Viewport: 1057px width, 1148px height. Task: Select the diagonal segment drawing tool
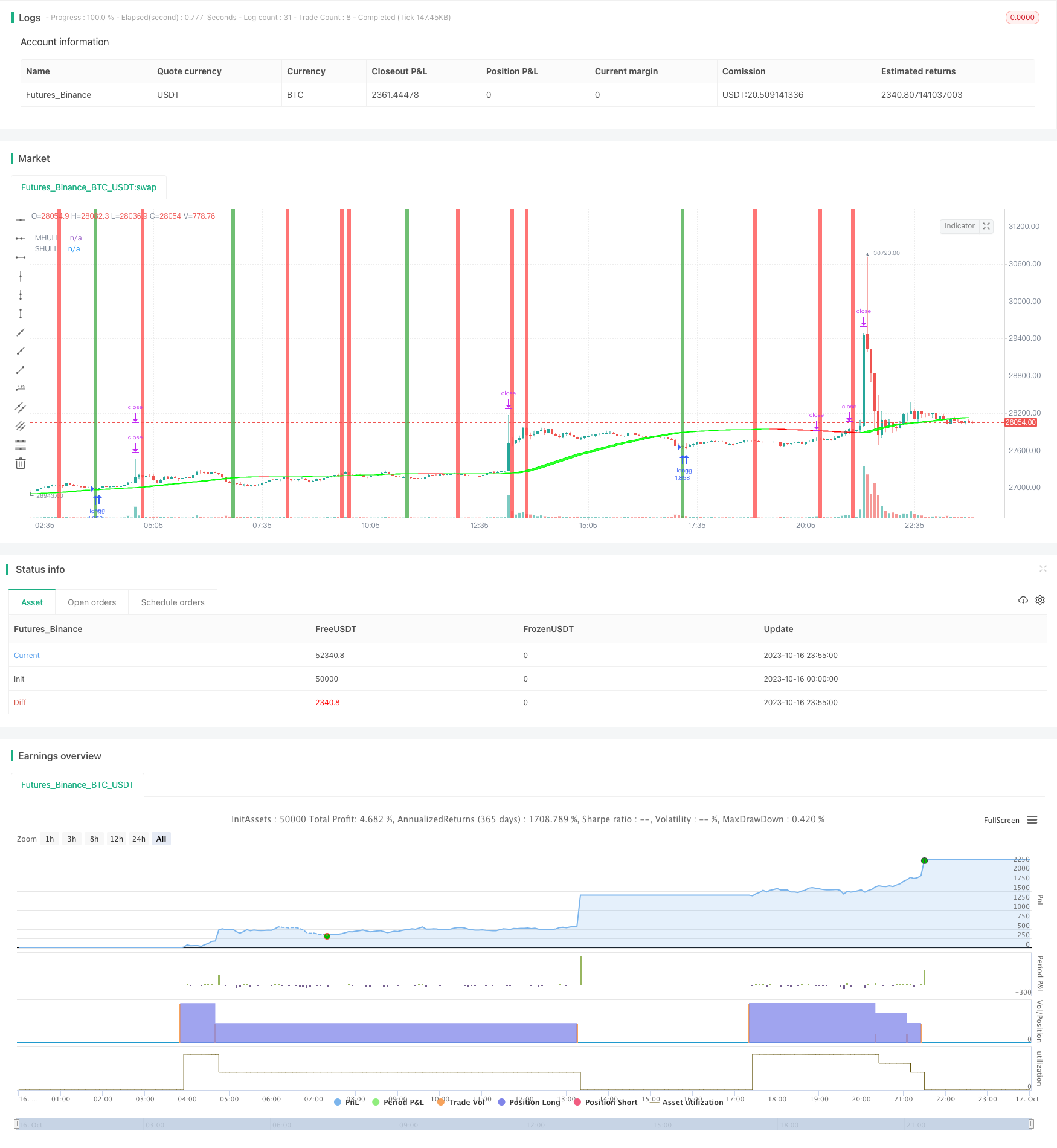[x=21, y=370]
